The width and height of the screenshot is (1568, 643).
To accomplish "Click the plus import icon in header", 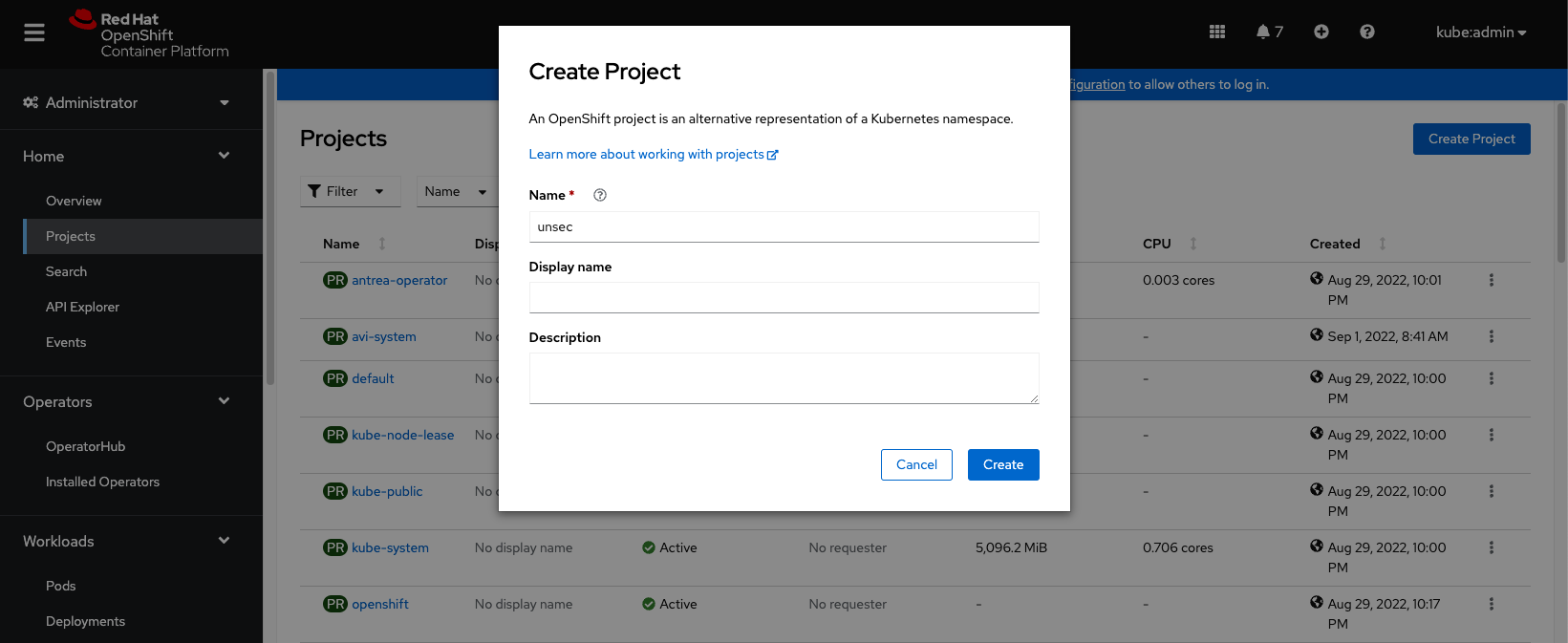I will 1321,32.
